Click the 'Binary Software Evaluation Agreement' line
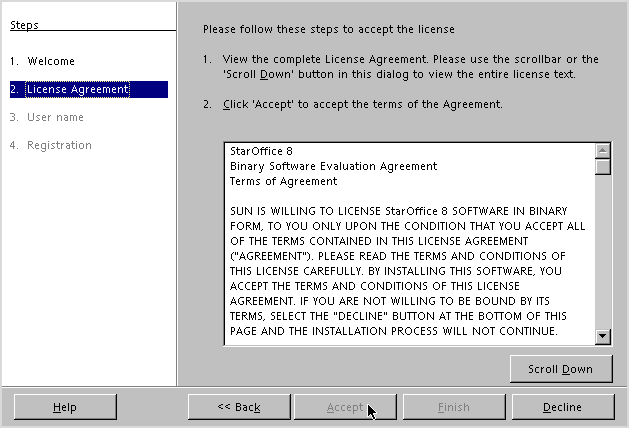This screenshot has width=629, height=428. (x=333, y=166)
